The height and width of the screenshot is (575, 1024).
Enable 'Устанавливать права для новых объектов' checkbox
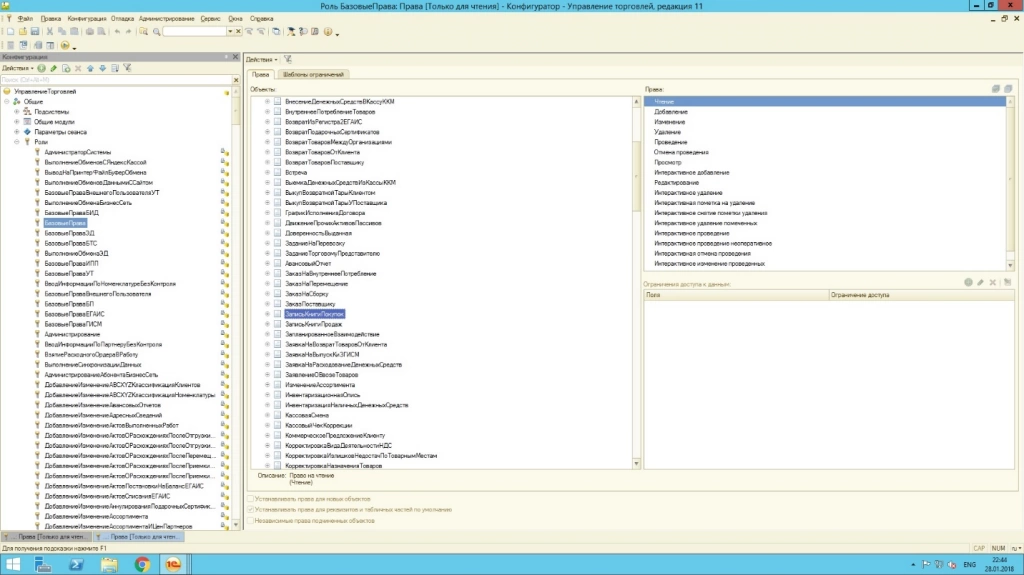(250, 498)
